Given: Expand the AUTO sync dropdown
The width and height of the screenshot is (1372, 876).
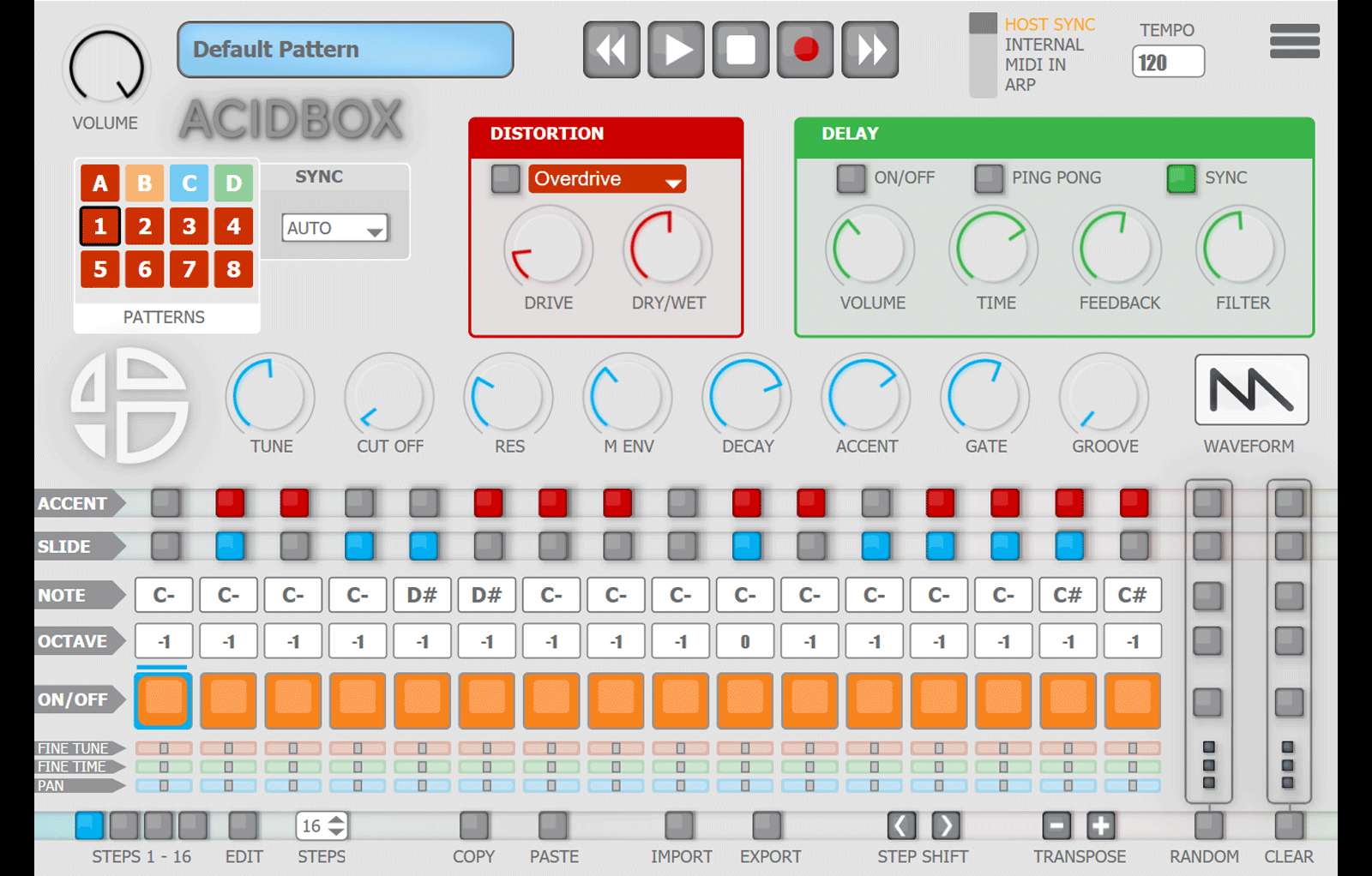Looking at the screenshot, I should tap(335, 228).
